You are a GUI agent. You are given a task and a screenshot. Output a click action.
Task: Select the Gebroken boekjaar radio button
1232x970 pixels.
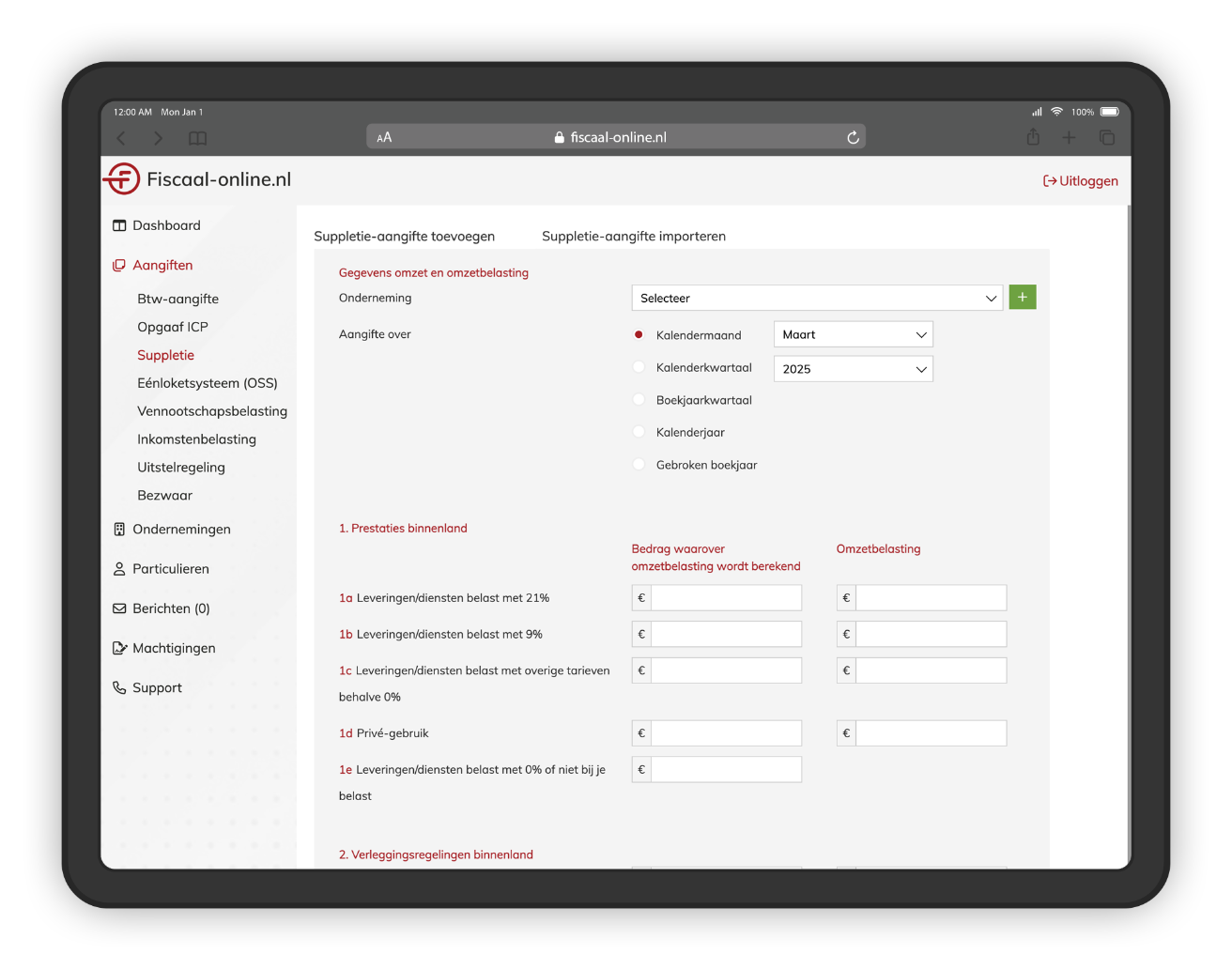pos(639,464)
